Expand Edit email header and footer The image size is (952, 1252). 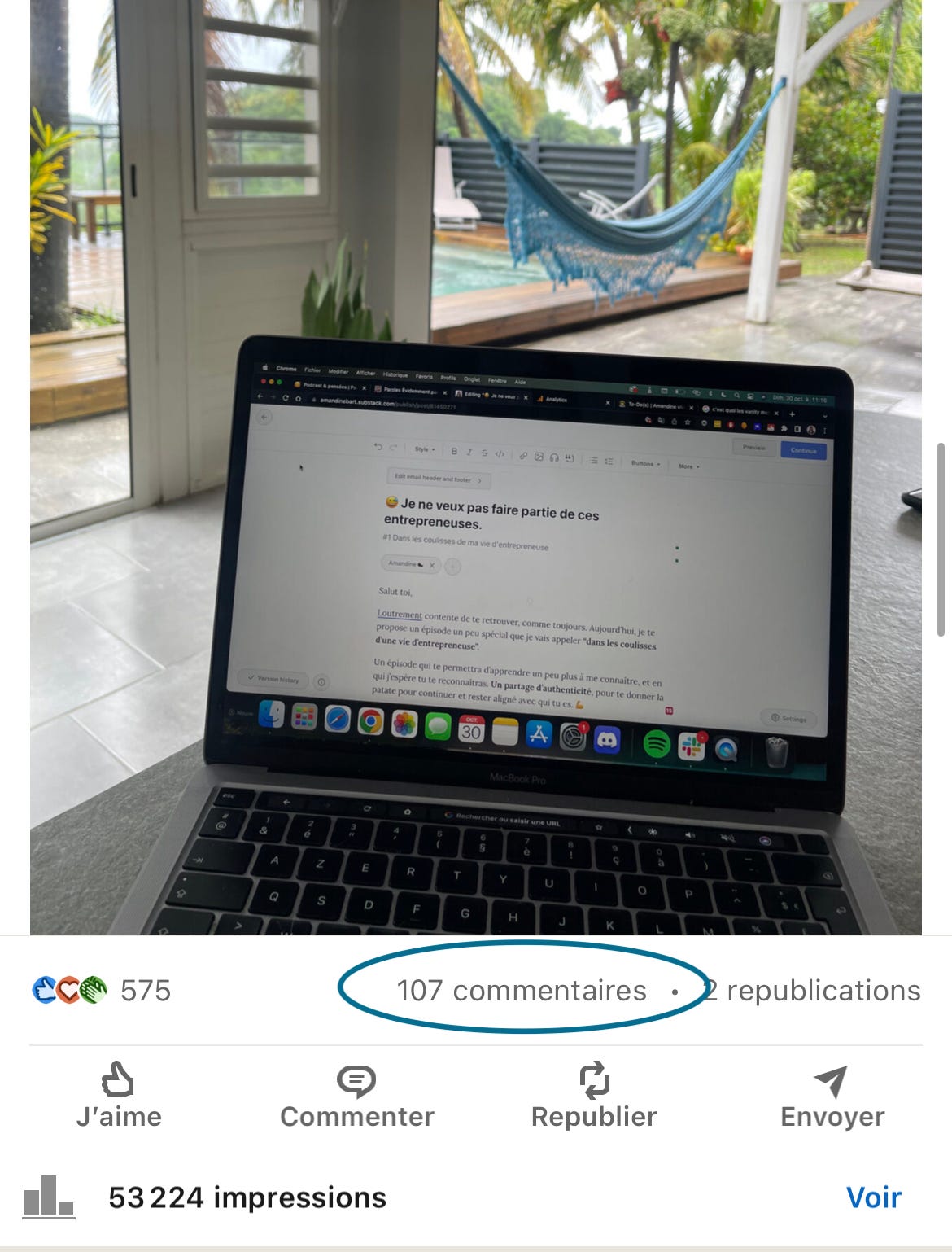click(x=438, y=479)
